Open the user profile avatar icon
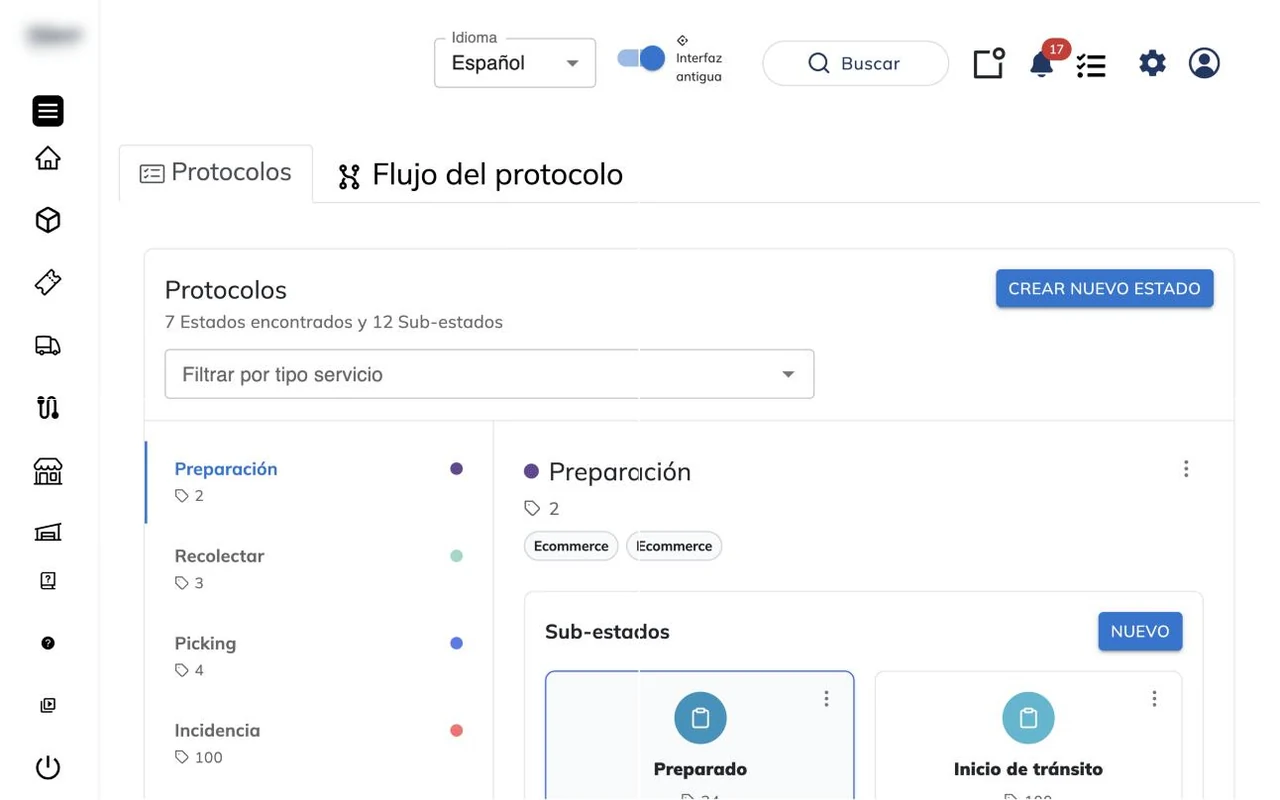The width and height of the screenshot is (1280, 800). coord(1204,63)
